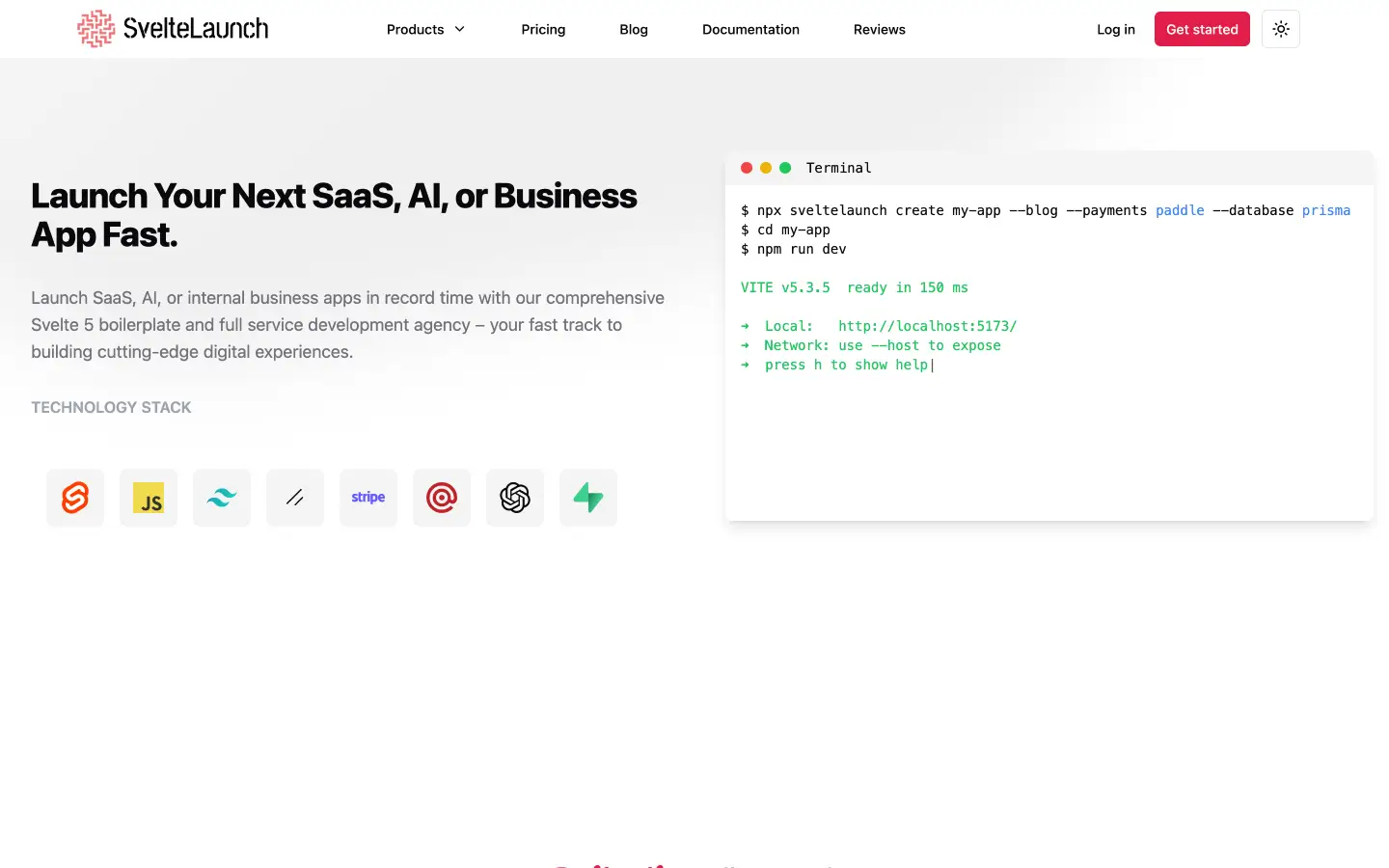Image resolution: width=1389 pixels, height=868 pixels.
Task: Click the blue 'prisma' word in terminal
Action: pyautogui.click(x=1326, y=210)
